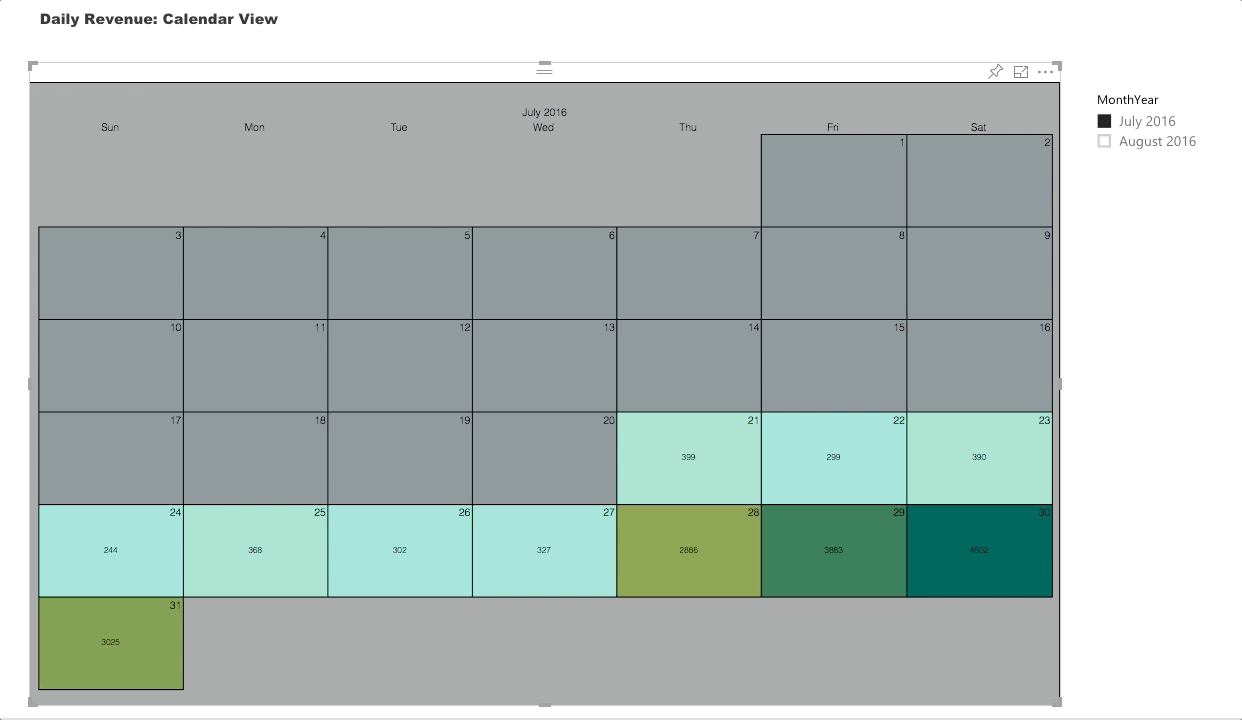This screenshot has height=720, width=1242.
Task: Click the empty July 1 calendar cell
Action: pyautogui.click(x=833, y=181)
